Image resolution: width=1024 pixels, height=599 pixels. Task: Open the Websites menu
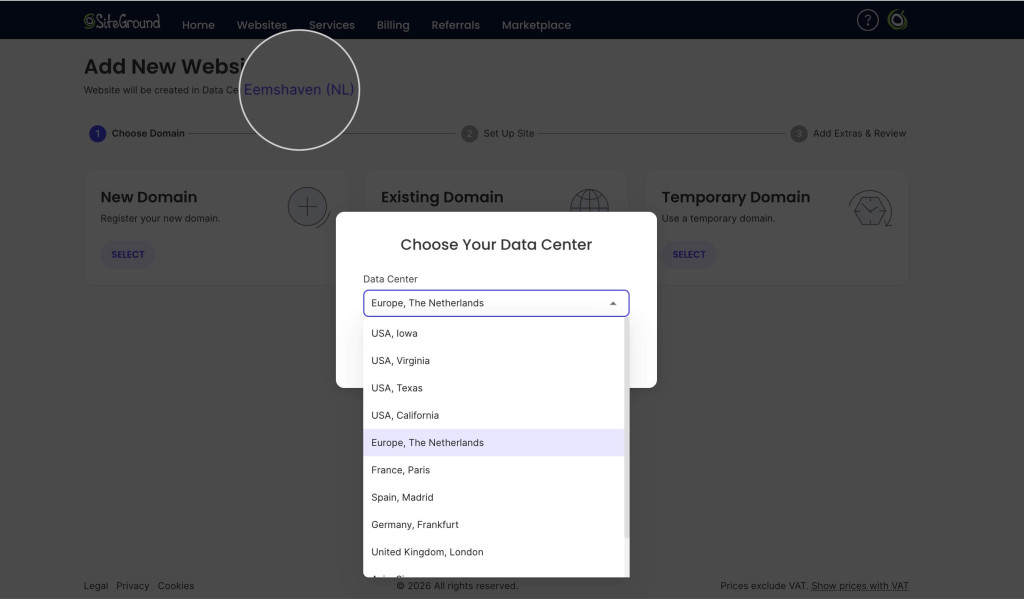point(262,25)
